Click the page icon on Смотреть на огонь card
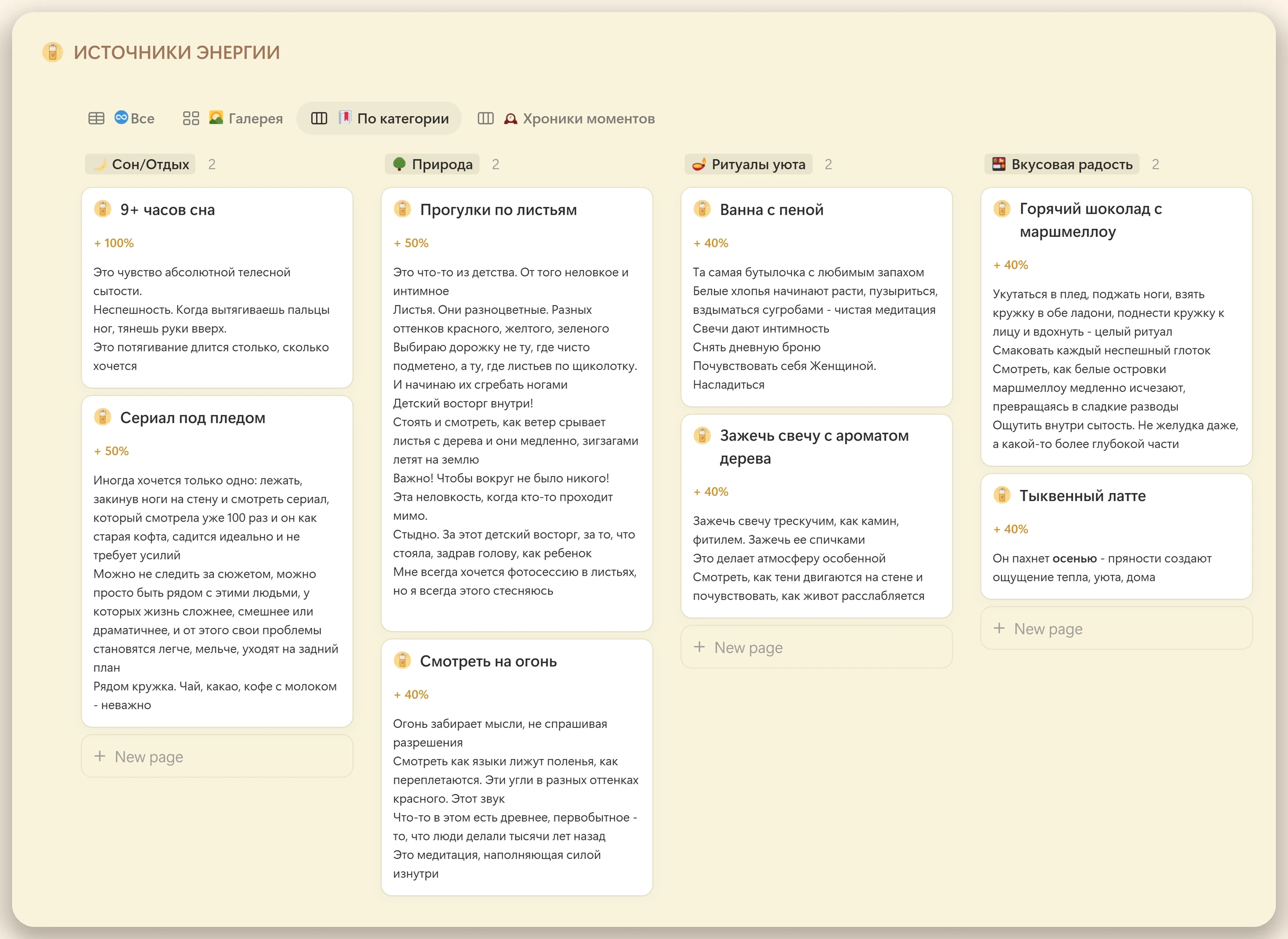Viewport: 1288px width, 939px height. pyautogui.click(x=402, y=661)
